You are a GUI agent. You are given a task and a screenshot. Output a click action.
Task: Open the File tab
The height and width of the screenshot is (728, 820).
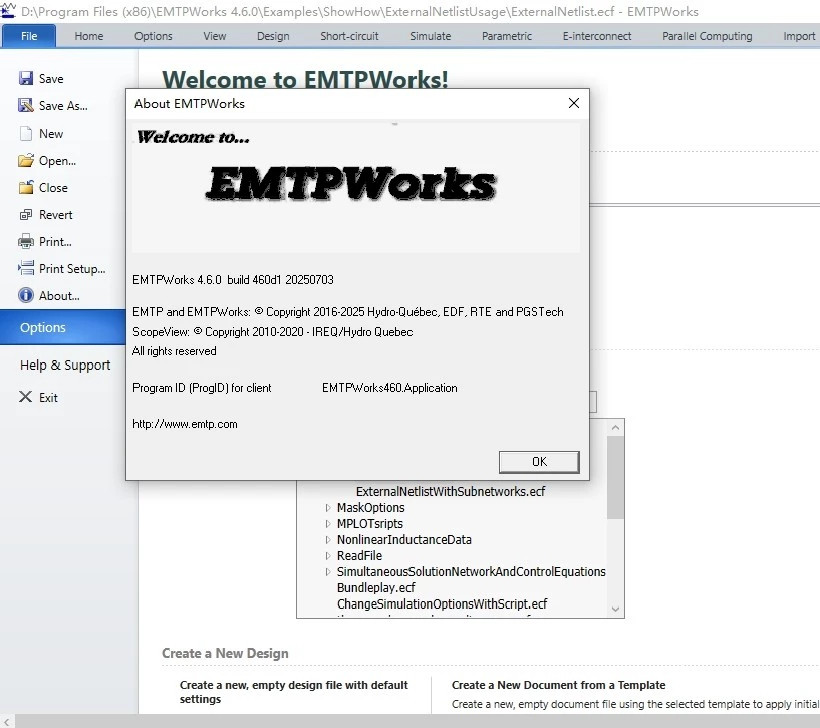point(29,36)
